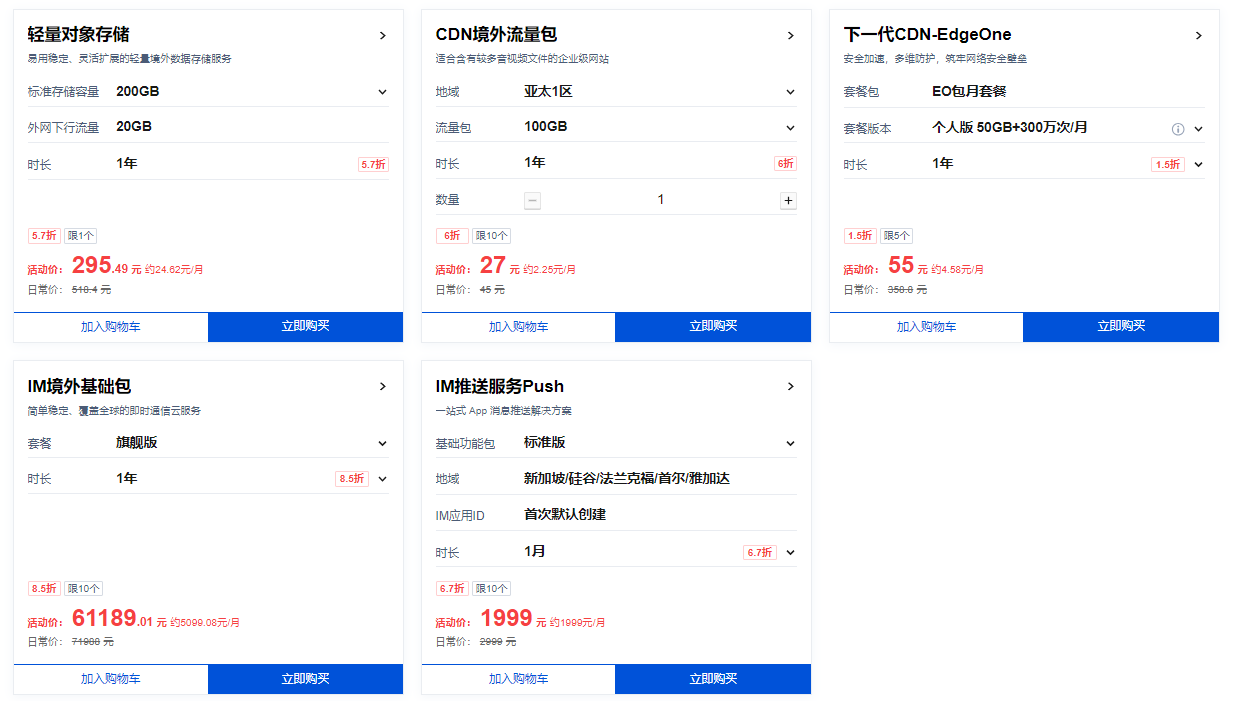This screenshot has height=701, width=1240.
Task: Click the 限10个 badge on CDN境外流量包
Action: [490, 235]
